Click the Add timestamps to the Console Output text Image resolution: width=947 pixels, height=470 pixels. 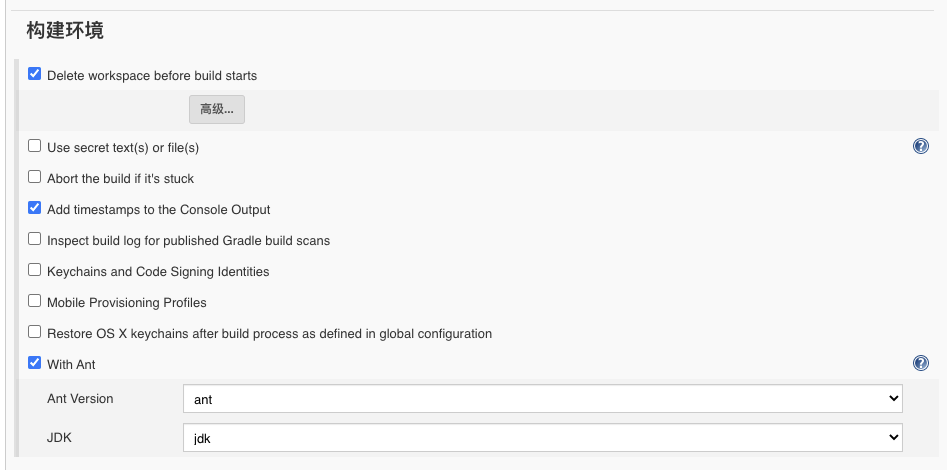[x=159, y=210]
